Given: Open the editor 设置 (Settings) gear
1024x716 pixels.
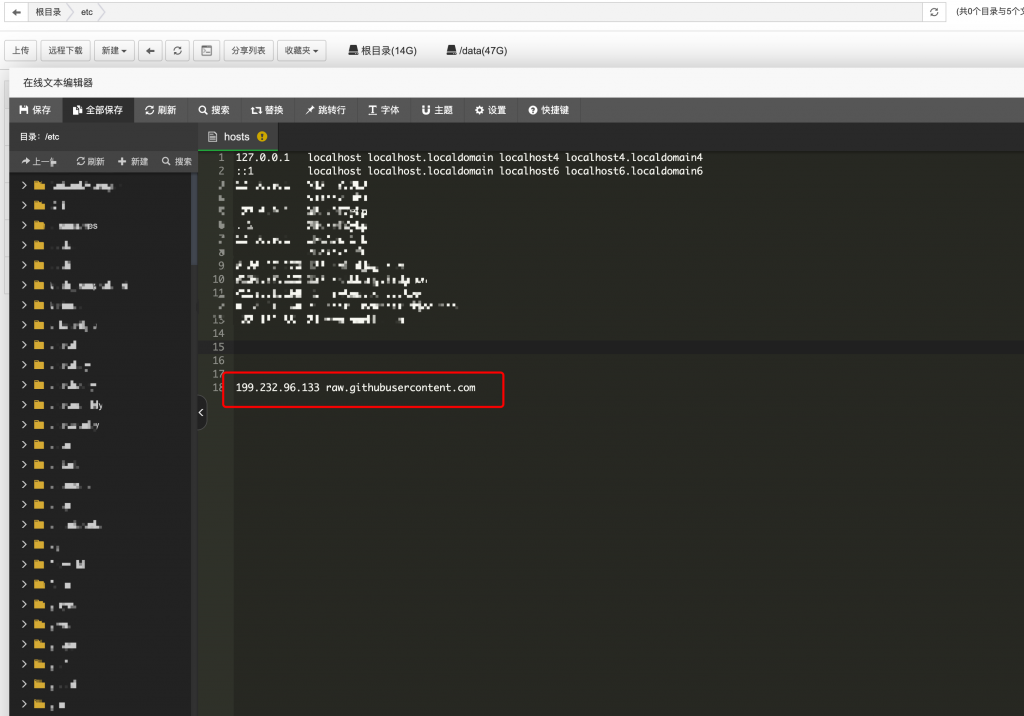Looking at the screenshot, I should [490, 110].
